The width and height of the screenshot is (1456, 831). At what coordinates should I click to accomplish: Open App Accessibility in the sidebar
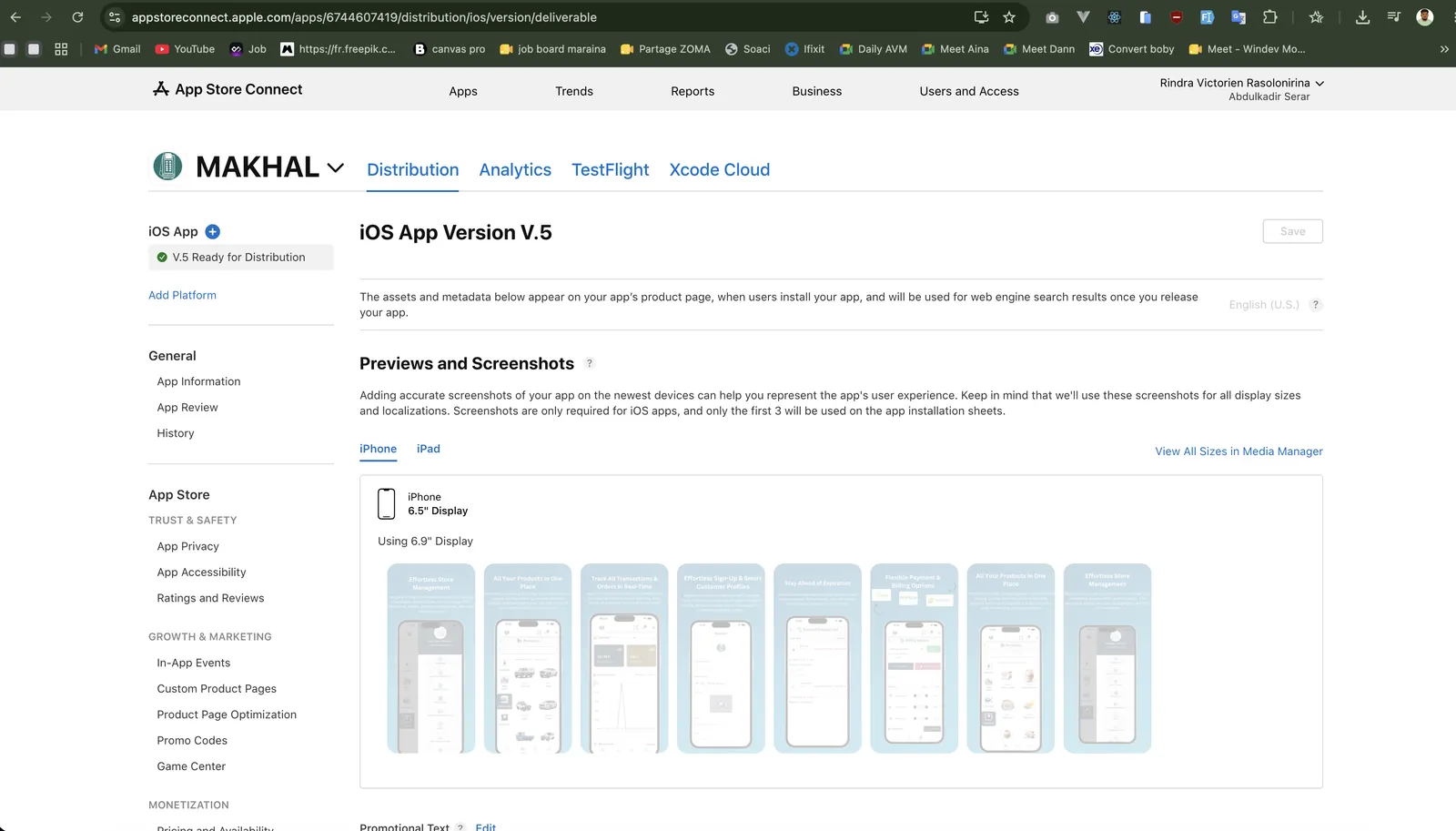[201, 573]
